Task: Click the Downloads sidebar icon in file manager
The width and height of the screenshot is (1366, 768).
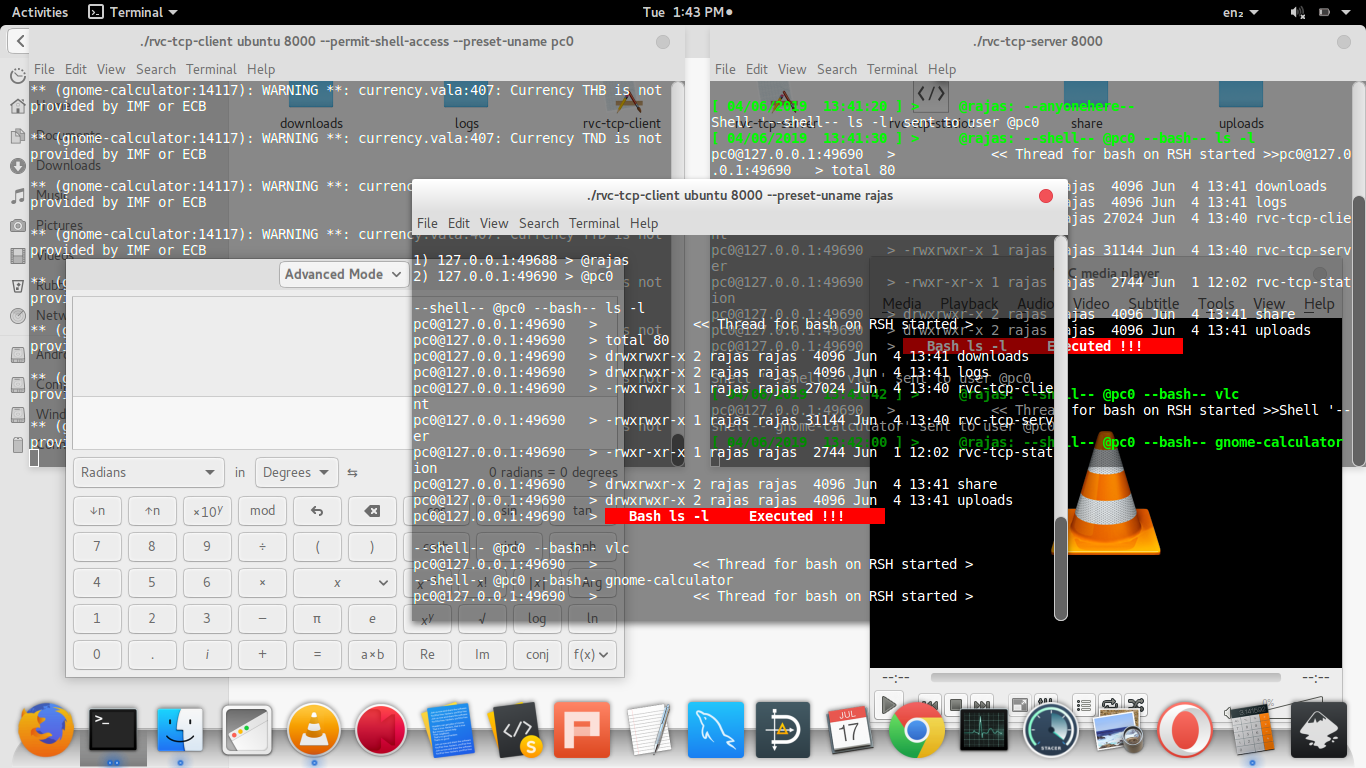Action: (17, 166)
